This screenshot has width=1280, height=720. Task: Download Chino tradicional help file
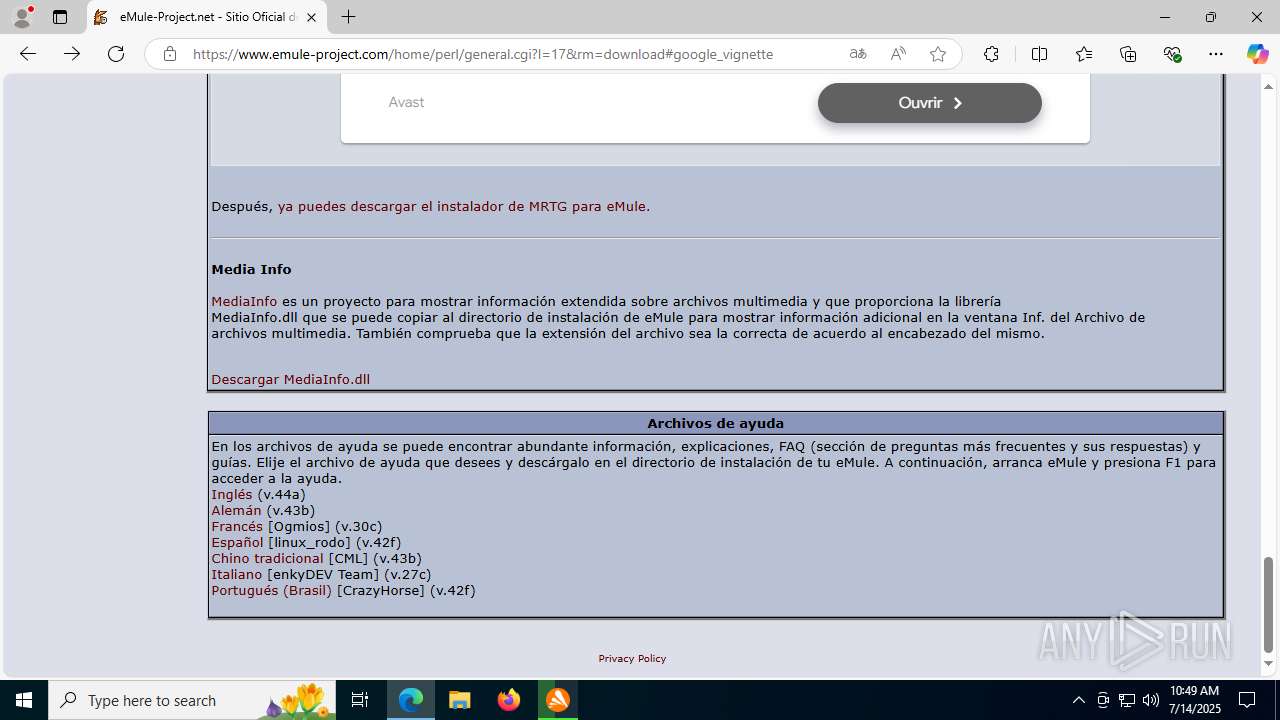point(267,558)
